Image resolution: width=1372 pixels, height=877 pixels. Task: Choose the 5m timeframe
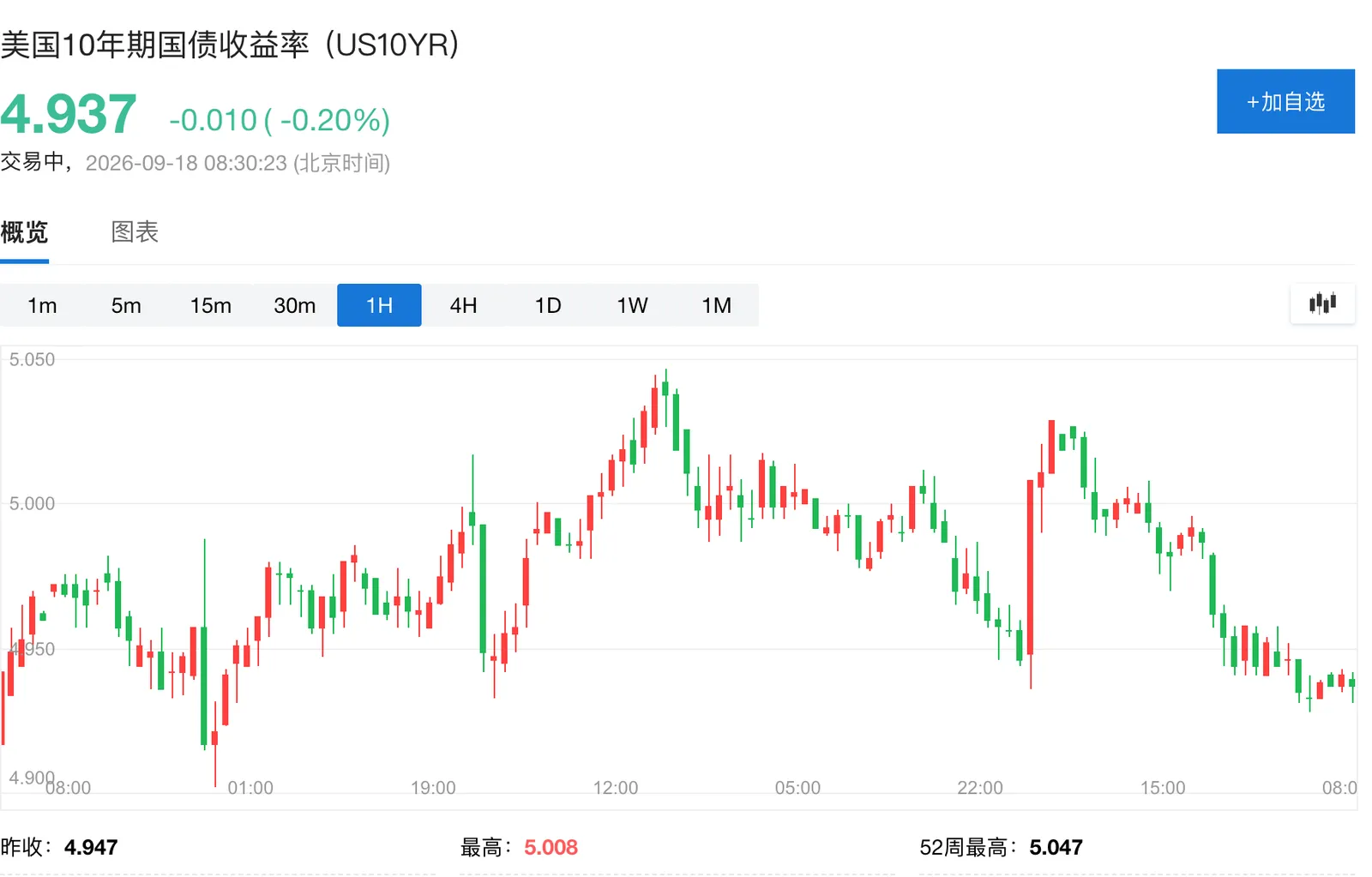(126, 305)
